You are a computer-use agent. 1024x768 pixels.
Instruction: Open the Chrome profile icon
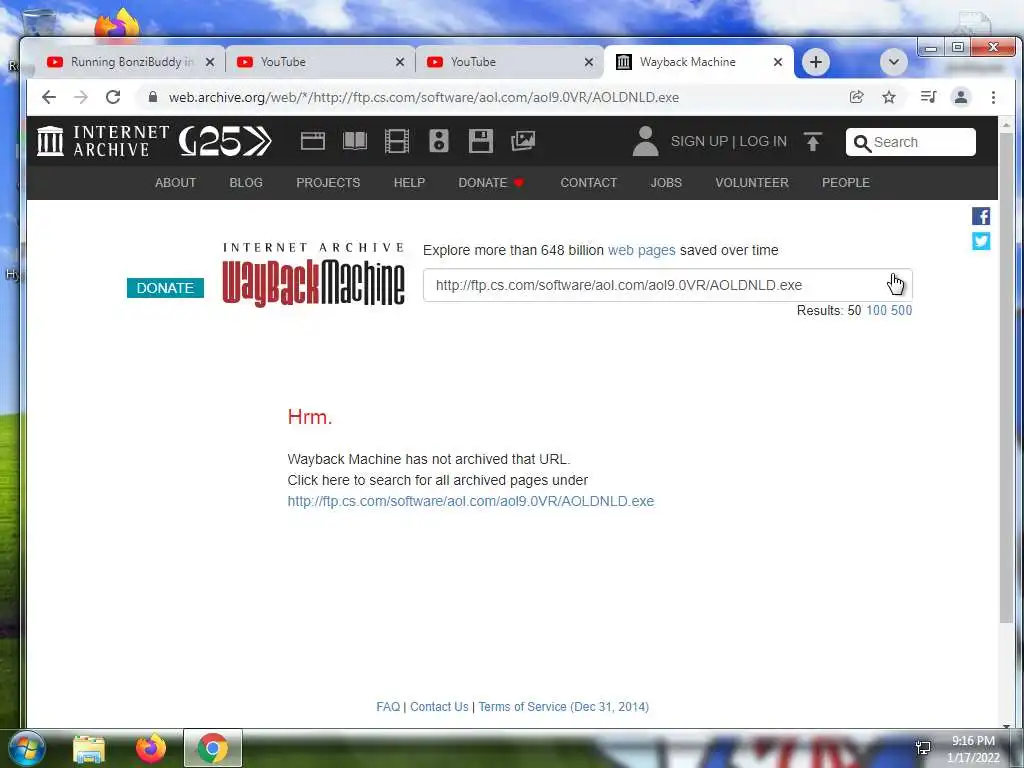click(x=961, y=97)
